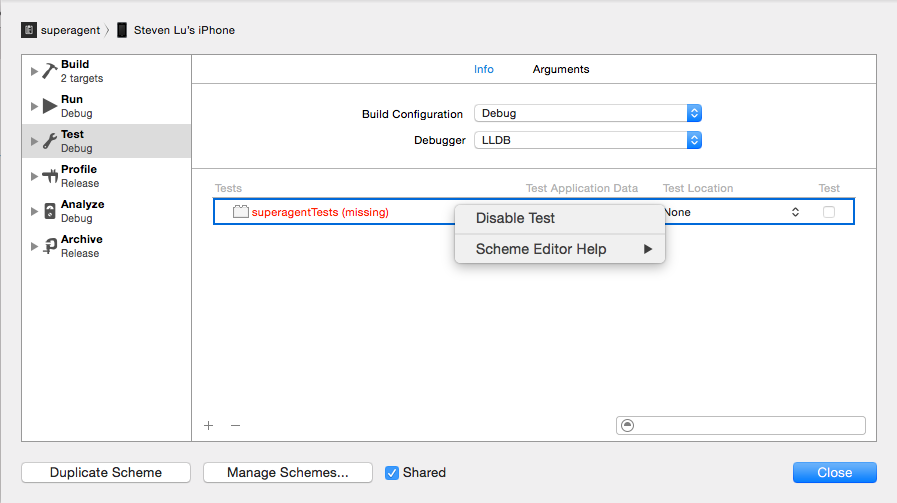
Task: Click the Duplicate Scheme button
Action: [105, 473]
